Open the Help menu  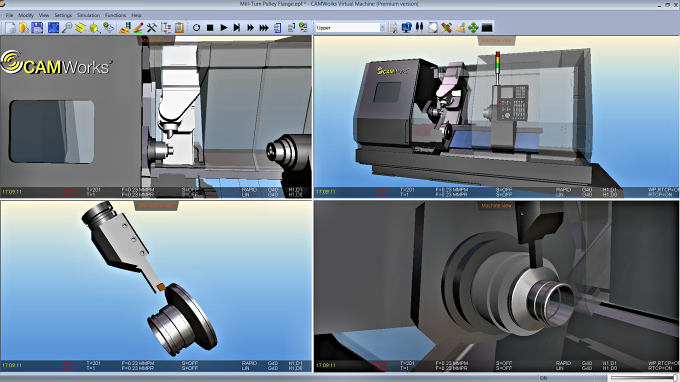point(136,15)
